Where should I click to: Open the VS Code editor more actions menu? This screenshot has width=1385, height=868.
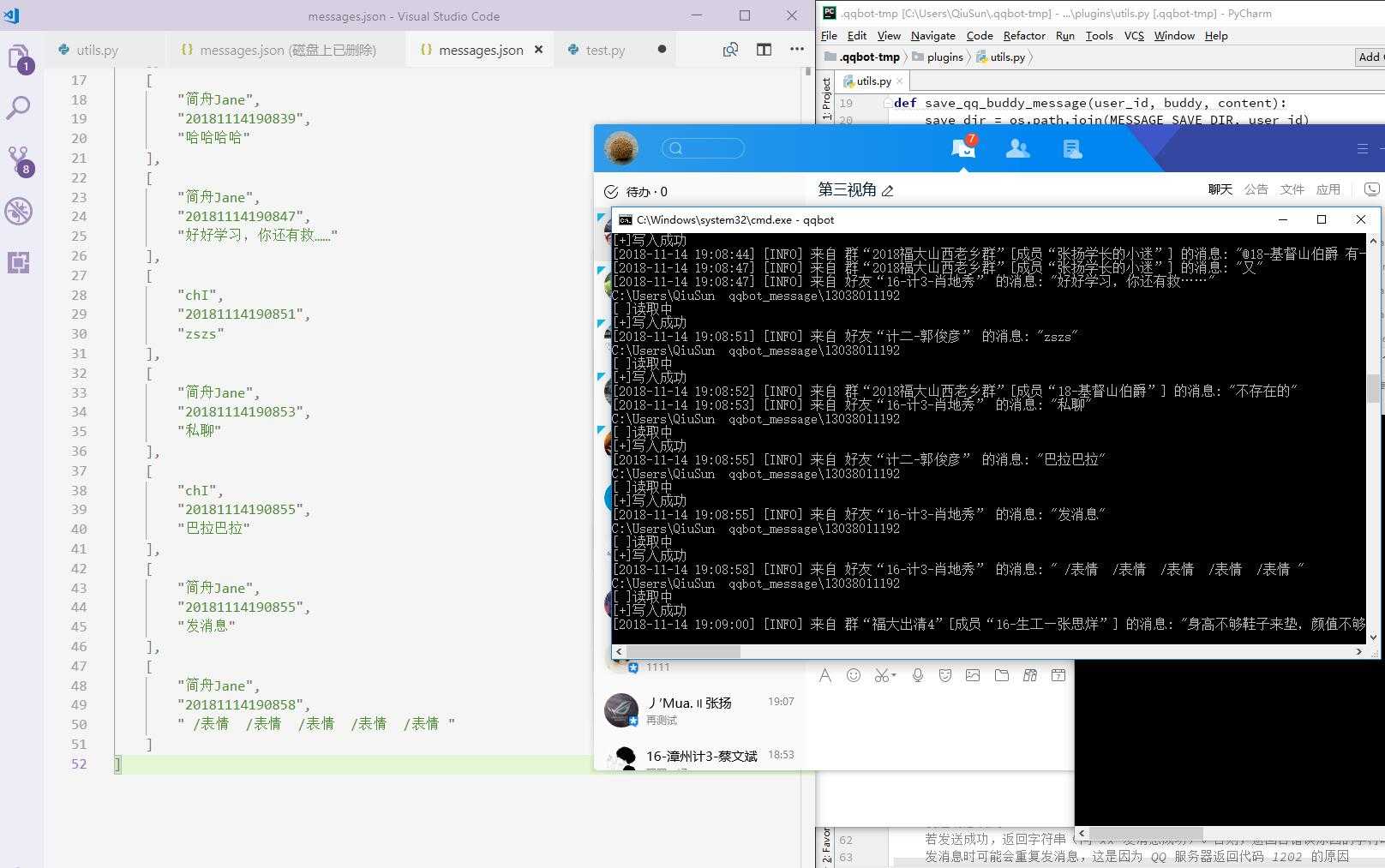797,50
